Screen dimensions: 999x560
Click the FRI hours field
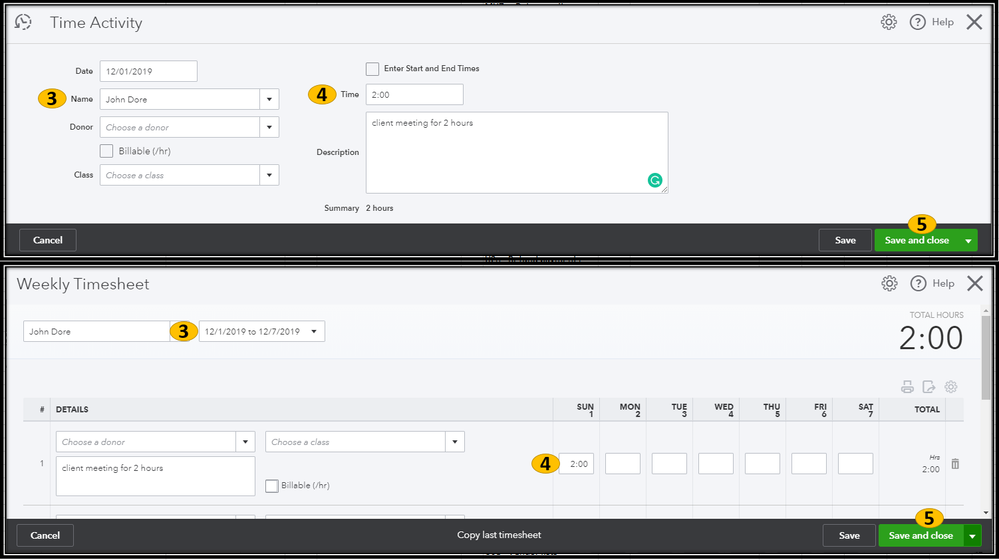pyautogui.click(x=809, y=464)
